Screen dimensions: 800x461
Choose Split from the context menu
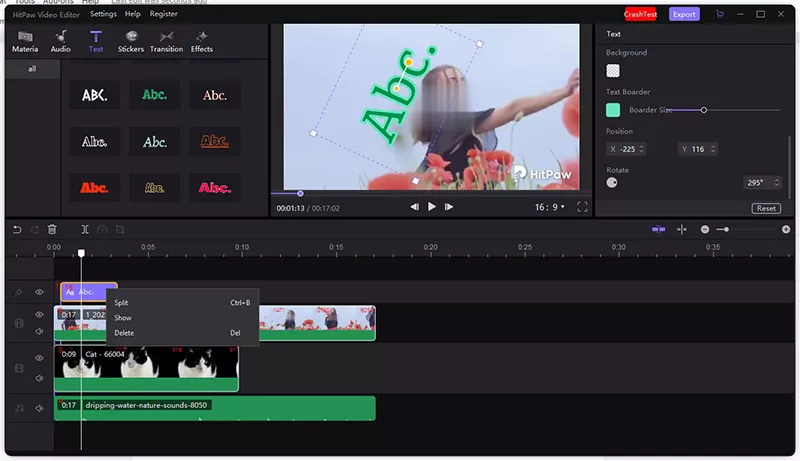point(121,302)
